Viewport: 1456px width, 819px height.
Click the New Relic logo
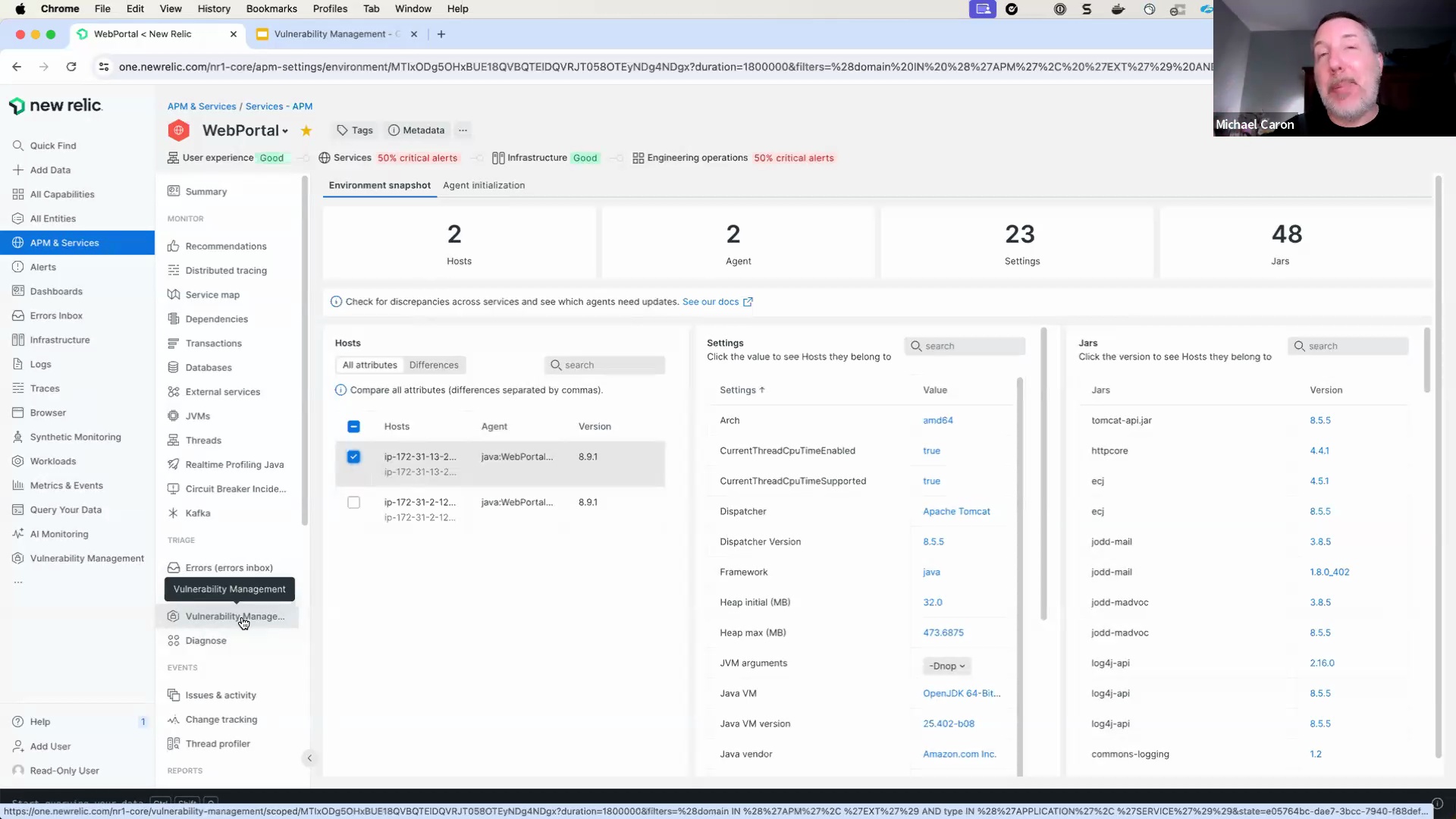tap(55, 105)
